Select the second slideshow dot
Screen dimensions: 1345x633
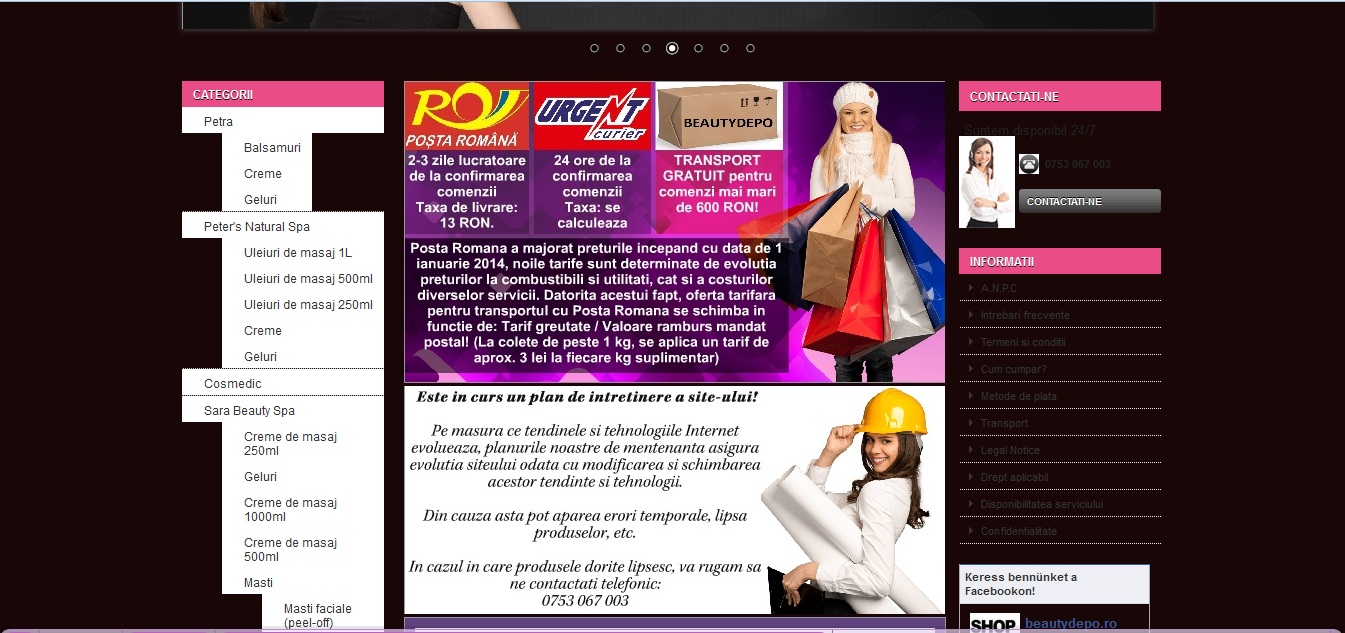pyautogui.click(x=620, y=48)
